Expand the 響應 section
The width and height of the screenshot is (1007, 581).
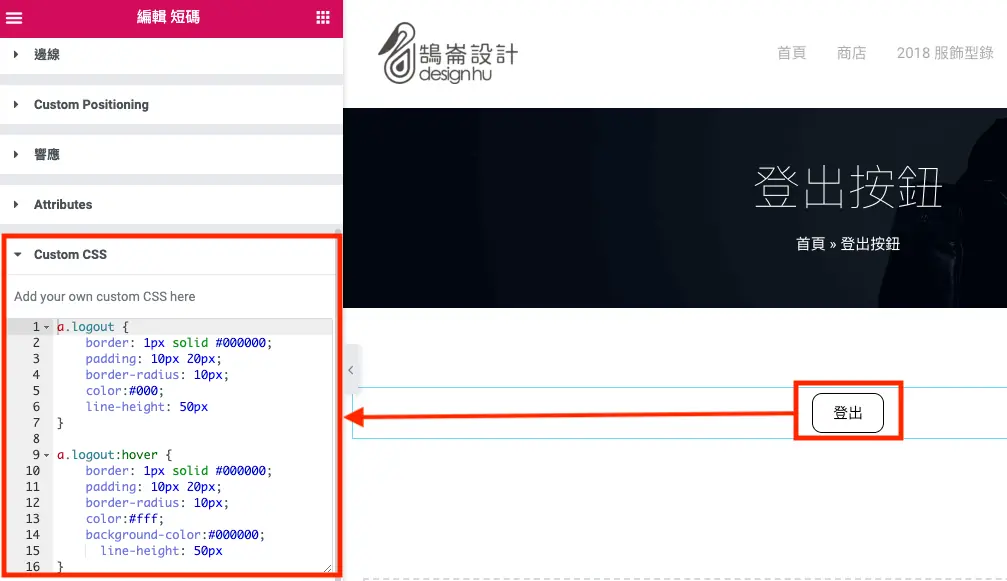click(171, 155)
